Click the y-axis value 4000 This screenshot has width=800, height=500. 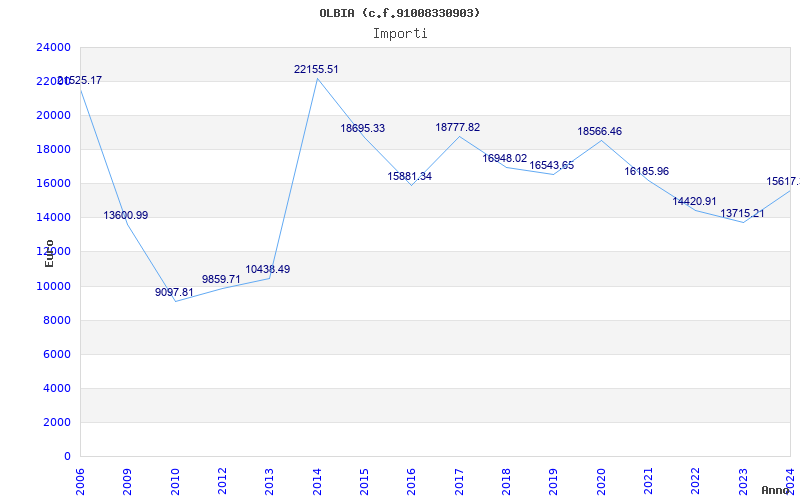tap(56, 389)
